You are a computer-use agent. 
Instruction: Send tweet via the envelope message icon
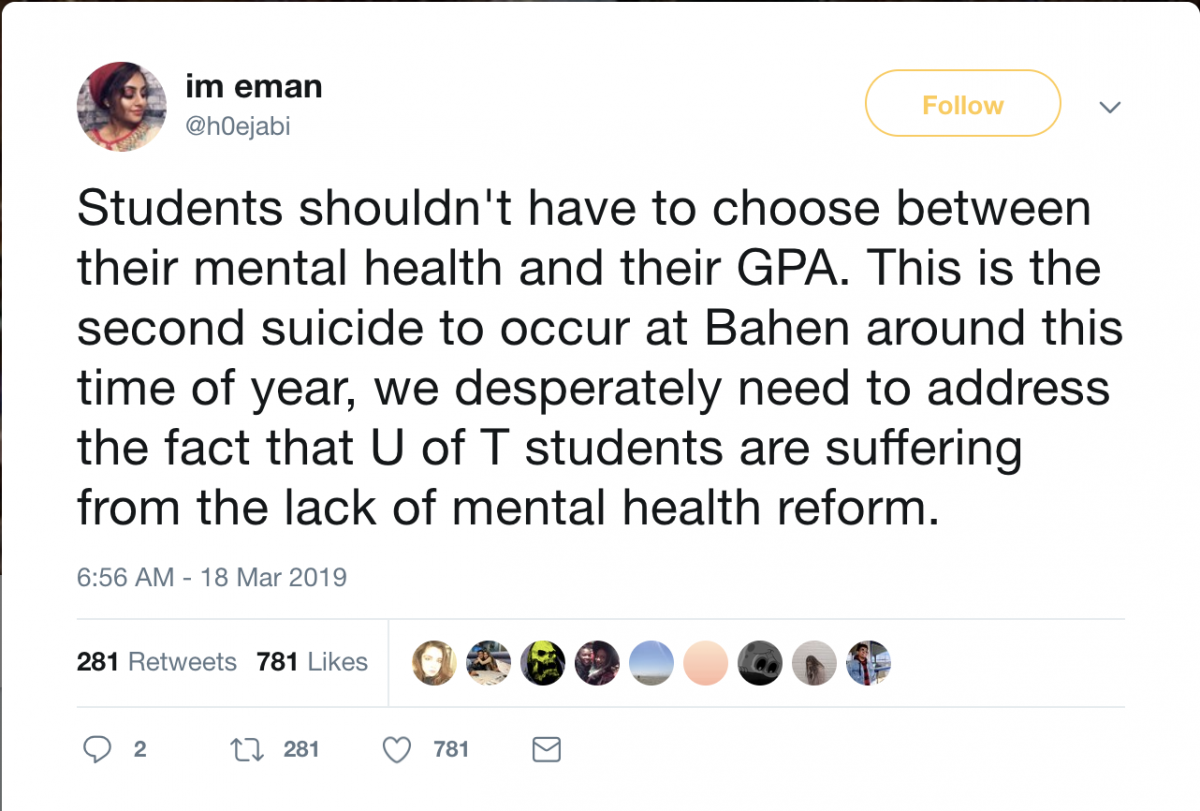pyautogui.click(x=546, y=749)
